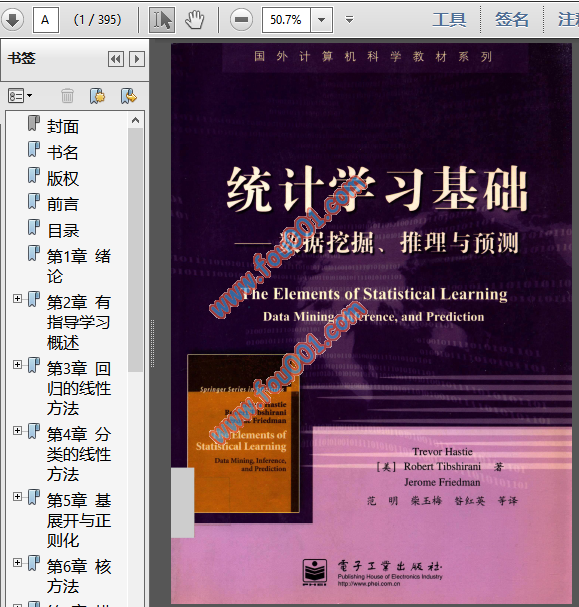Click the expand current bookmark icon
The image size is (579, 607).
[128, 96]
